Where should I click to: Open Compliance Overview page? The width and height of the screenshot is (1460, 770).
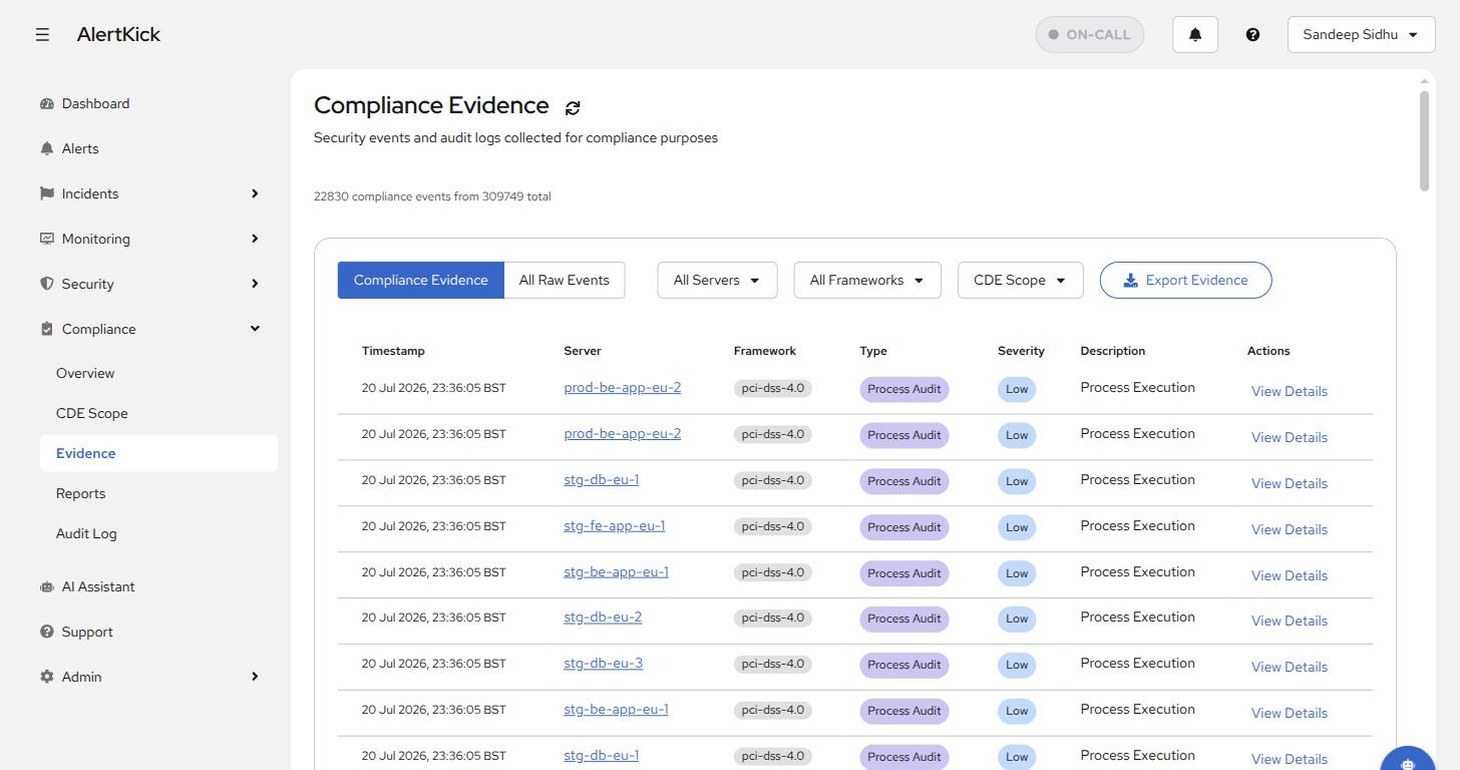(85, 373)
